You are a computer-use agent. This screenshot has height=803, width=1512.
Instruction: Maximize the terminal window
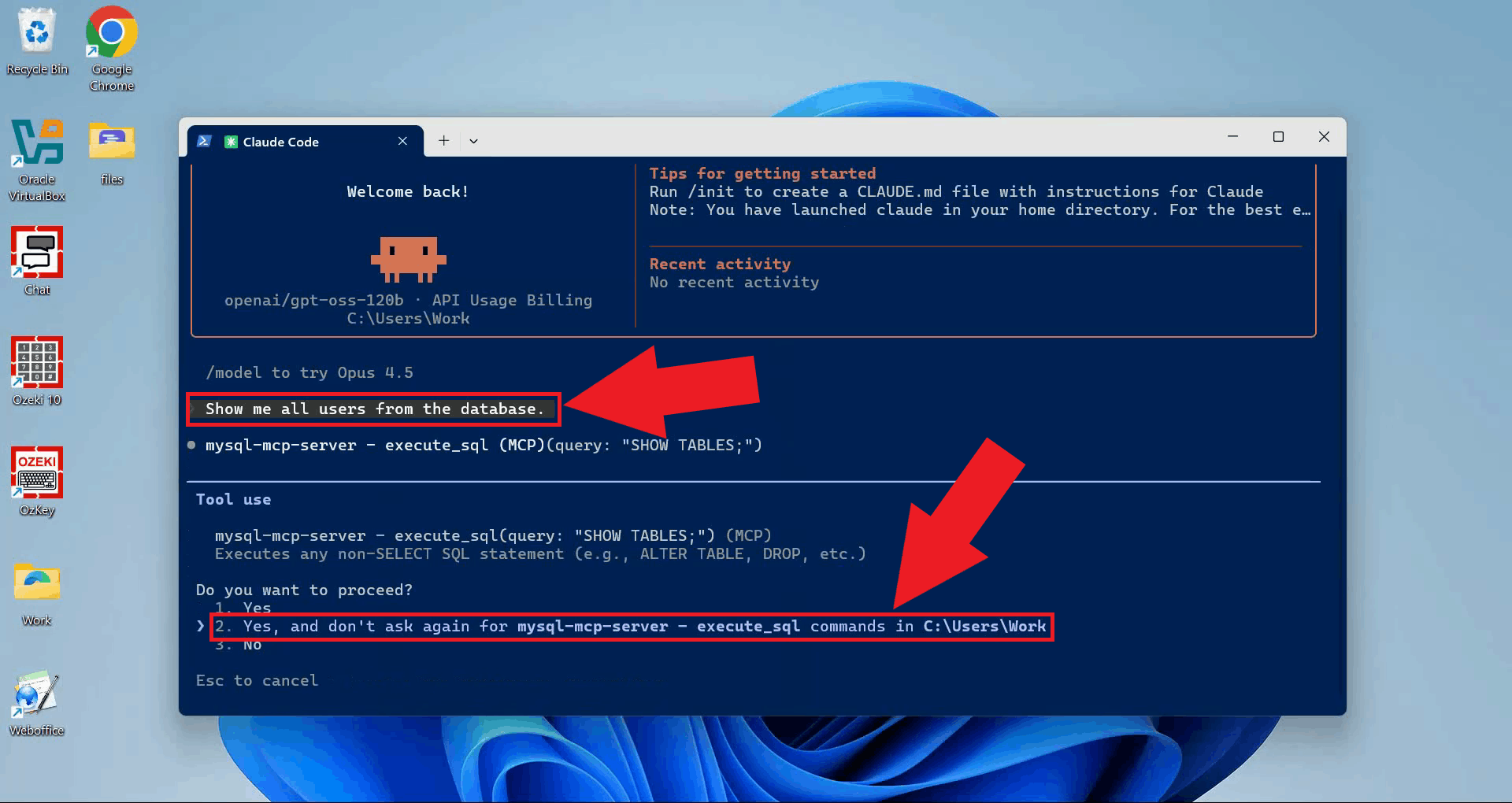(1278, 137)
